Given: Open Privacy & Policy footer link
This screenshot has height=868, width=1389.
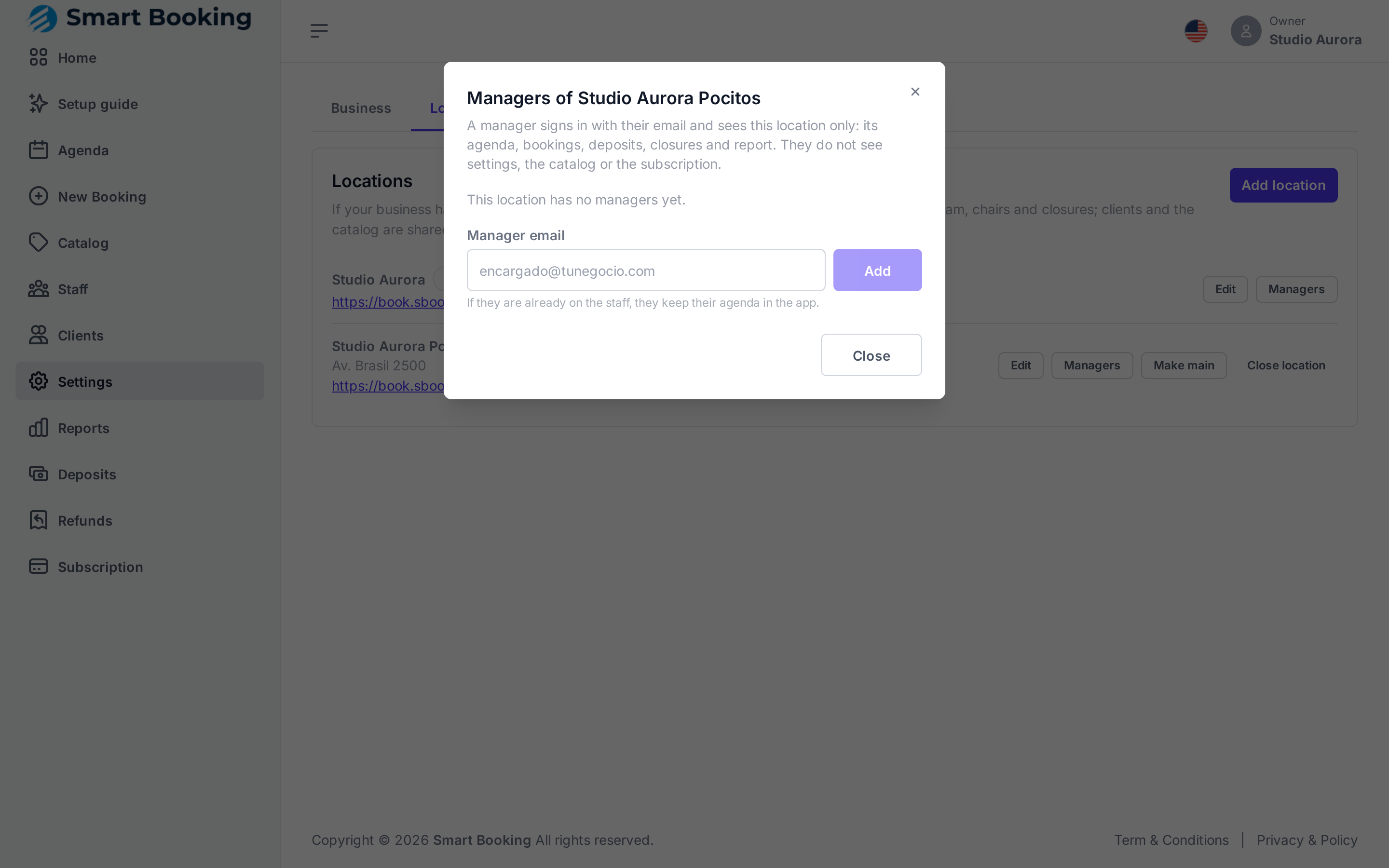Looking at the screenshot, I should point(1307,840).
